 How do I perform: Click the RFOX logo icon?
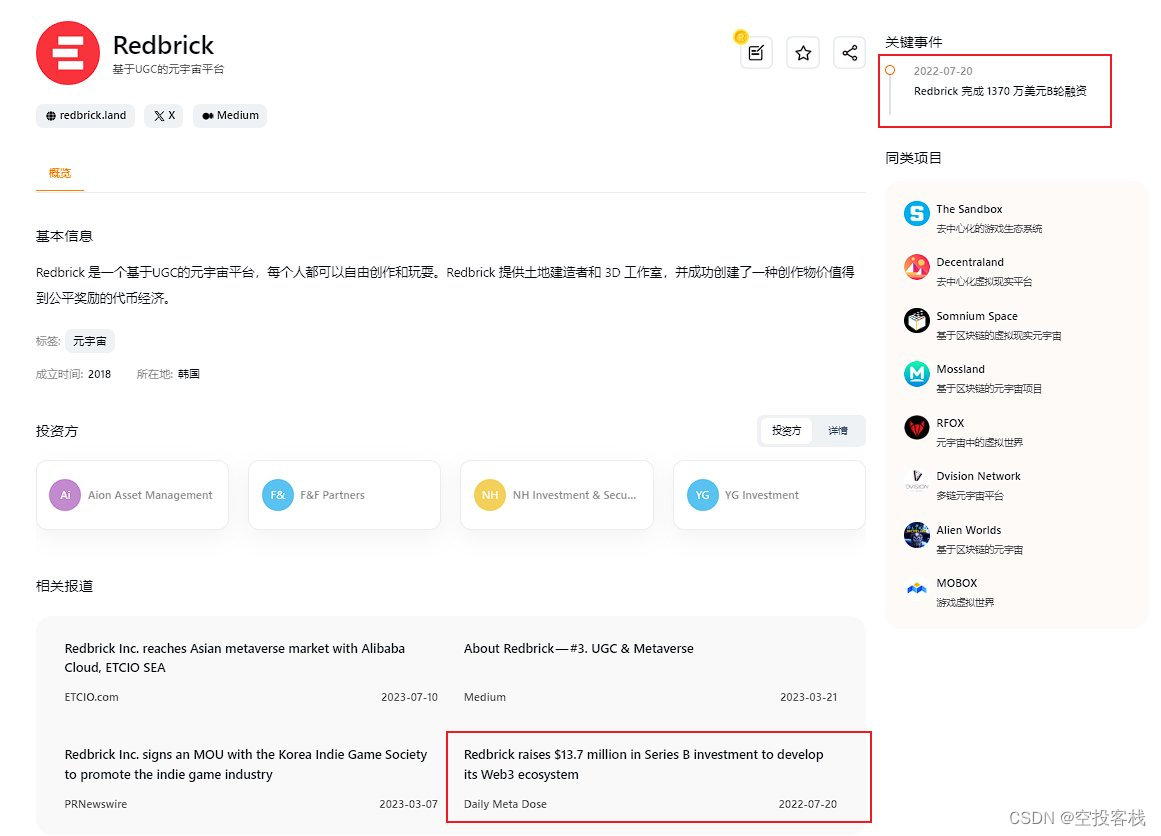917,427
